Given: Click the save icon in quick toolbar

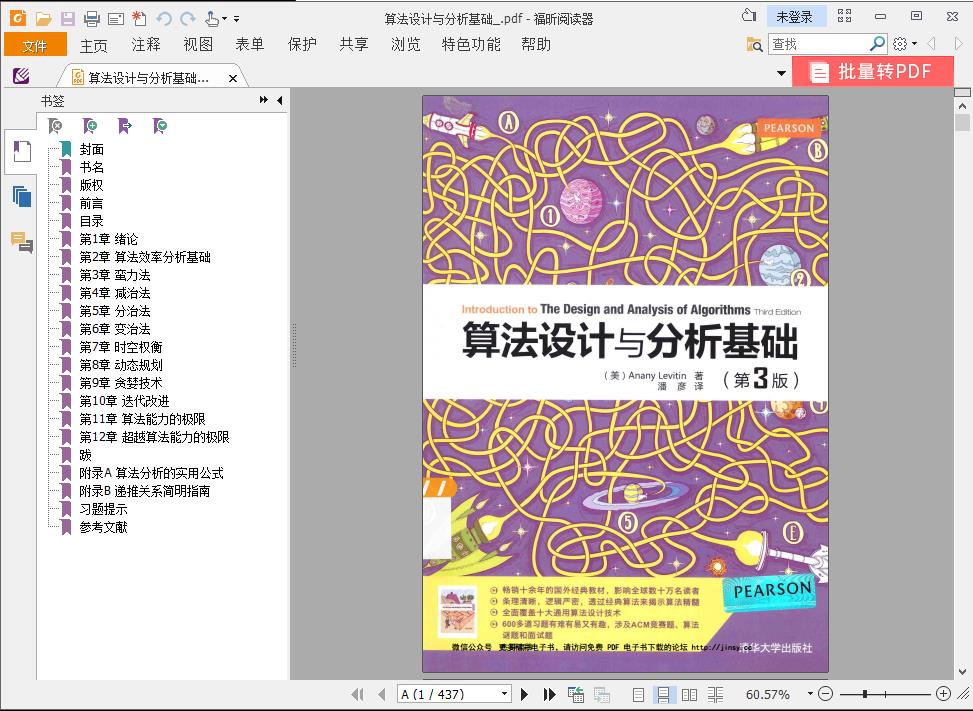Looking at the screenshot, I should (x=68, y=19).
